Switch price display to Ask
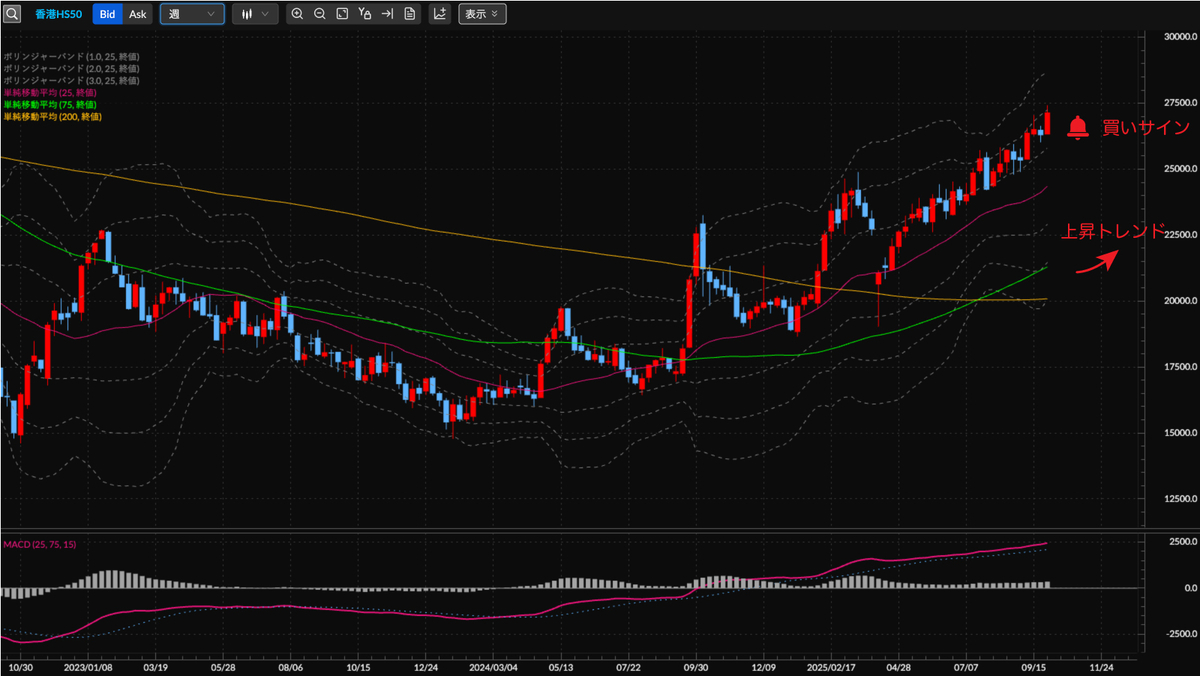This screenshot has height=676, width=1200. pos(138,14)
